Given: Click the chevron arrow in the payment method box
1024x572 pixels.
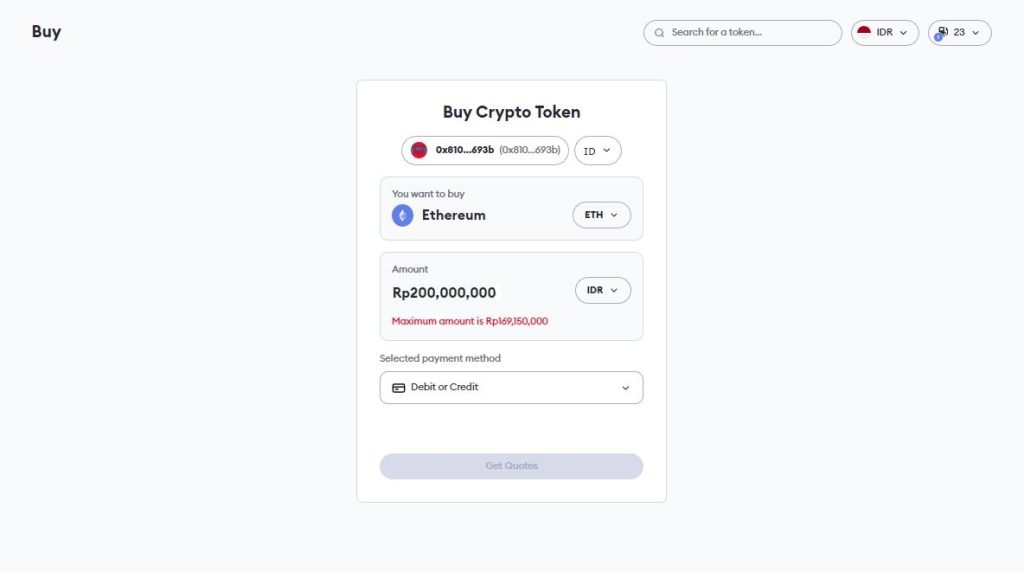Looking at the screenshot, I should [626, 388].
